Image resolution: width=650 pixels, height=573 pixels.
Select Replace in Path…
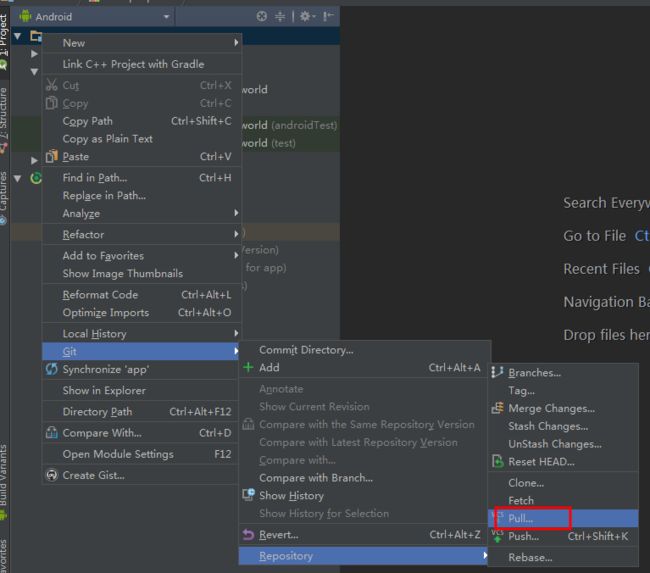pos(141,196)
